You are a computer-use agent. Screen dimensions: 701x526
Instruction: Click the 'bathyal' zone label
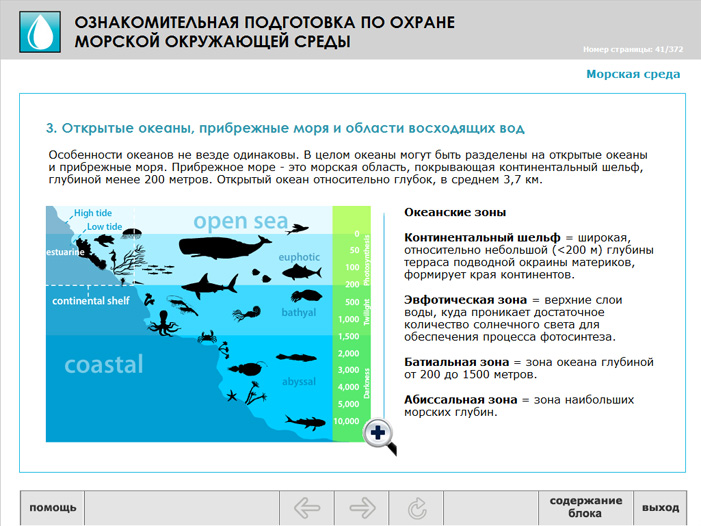coord(299,312)
